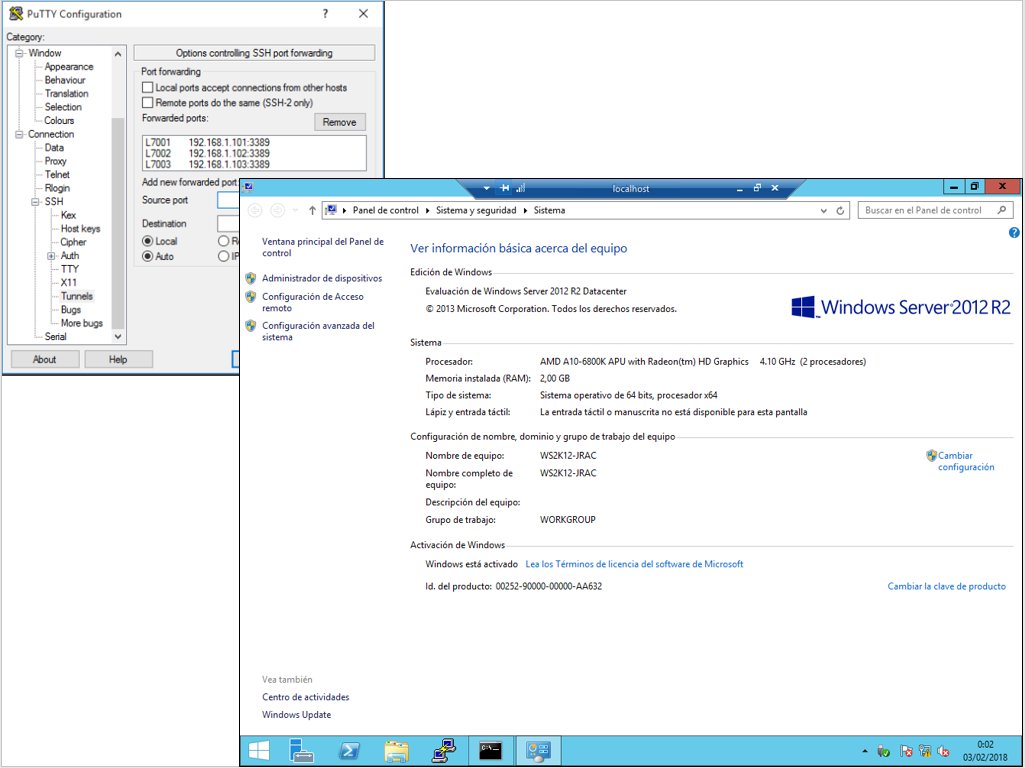Image resolution: width=1025 pixels, height=768 pixels.
Task: Collapse the Window tree node in PuTTY
Action: [x=19, y=53]
